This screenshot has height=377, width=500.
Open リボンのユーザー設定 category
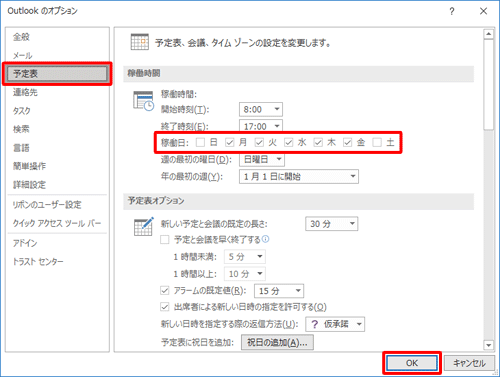[x=57, y=205]
